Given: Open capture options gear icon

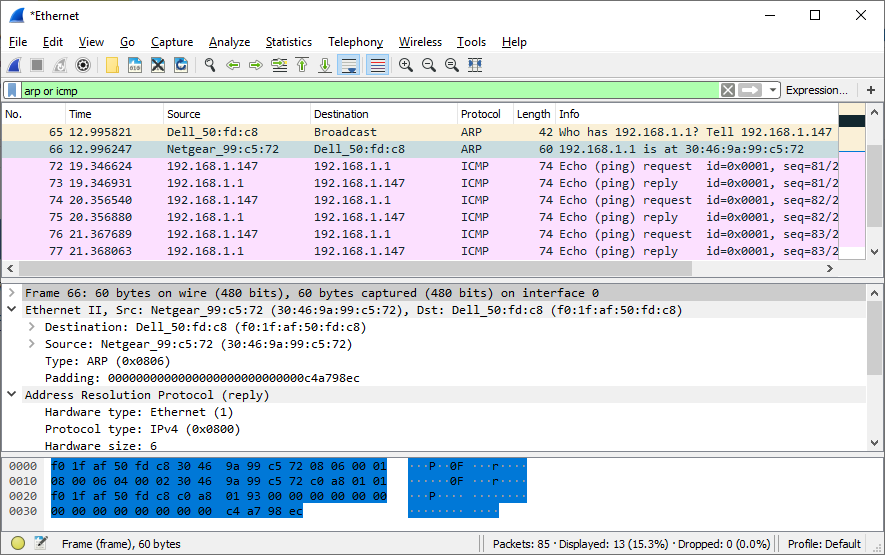Looking at the screenshot, I should [83, 65].
